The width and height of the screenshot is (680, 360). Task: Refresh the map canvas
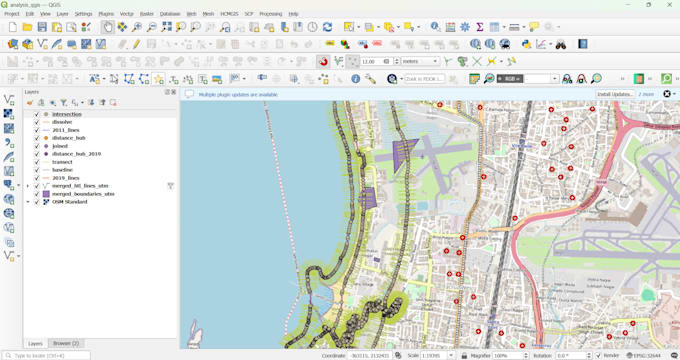[327, 27]
